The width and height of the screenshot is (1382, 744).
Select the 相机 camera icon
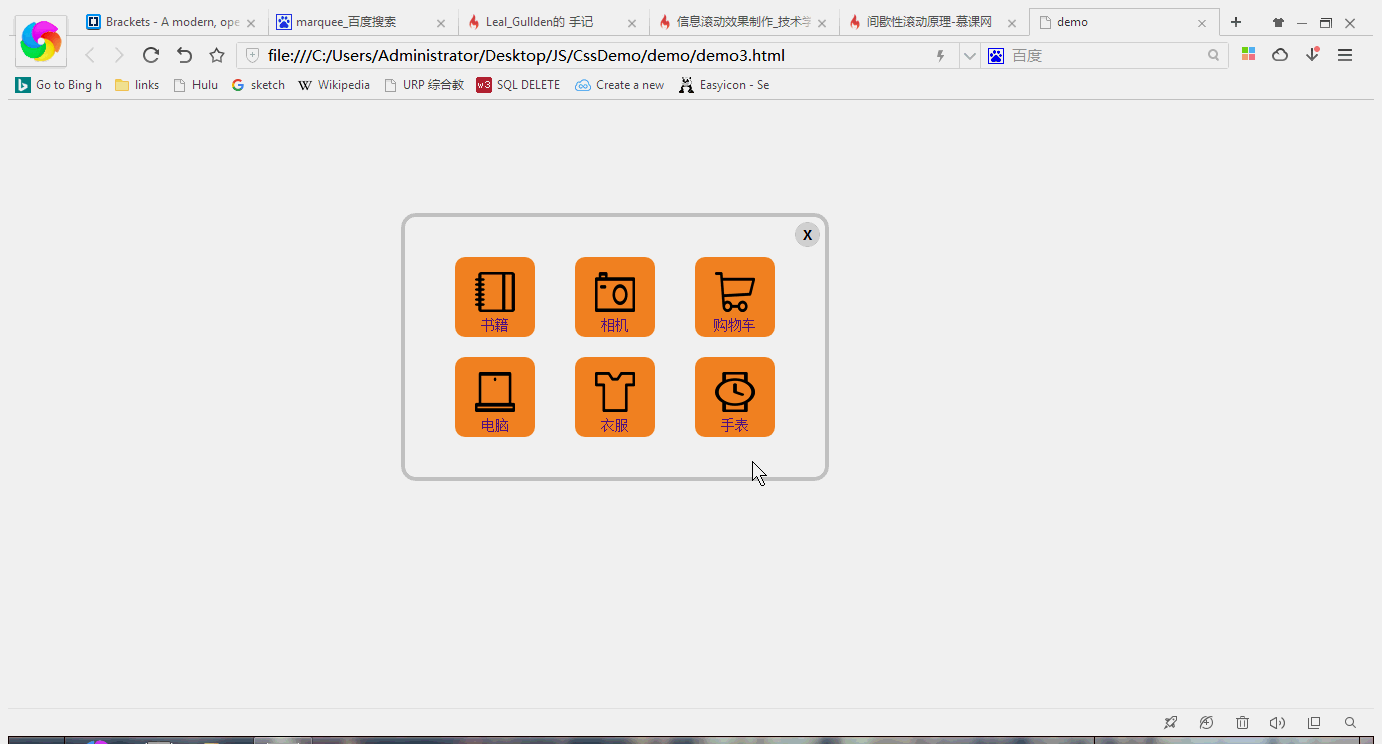click(614, 297)
